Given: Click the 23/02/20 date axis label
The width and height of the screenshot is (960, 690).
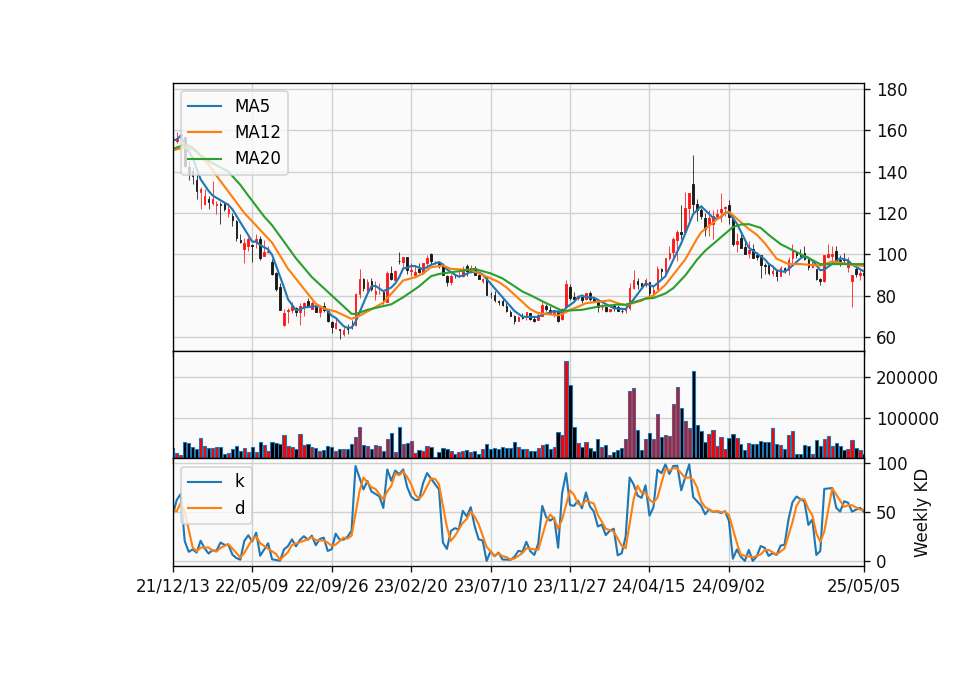Looking at the screenshot, I should pyautogui.click(x=411, y=587).
